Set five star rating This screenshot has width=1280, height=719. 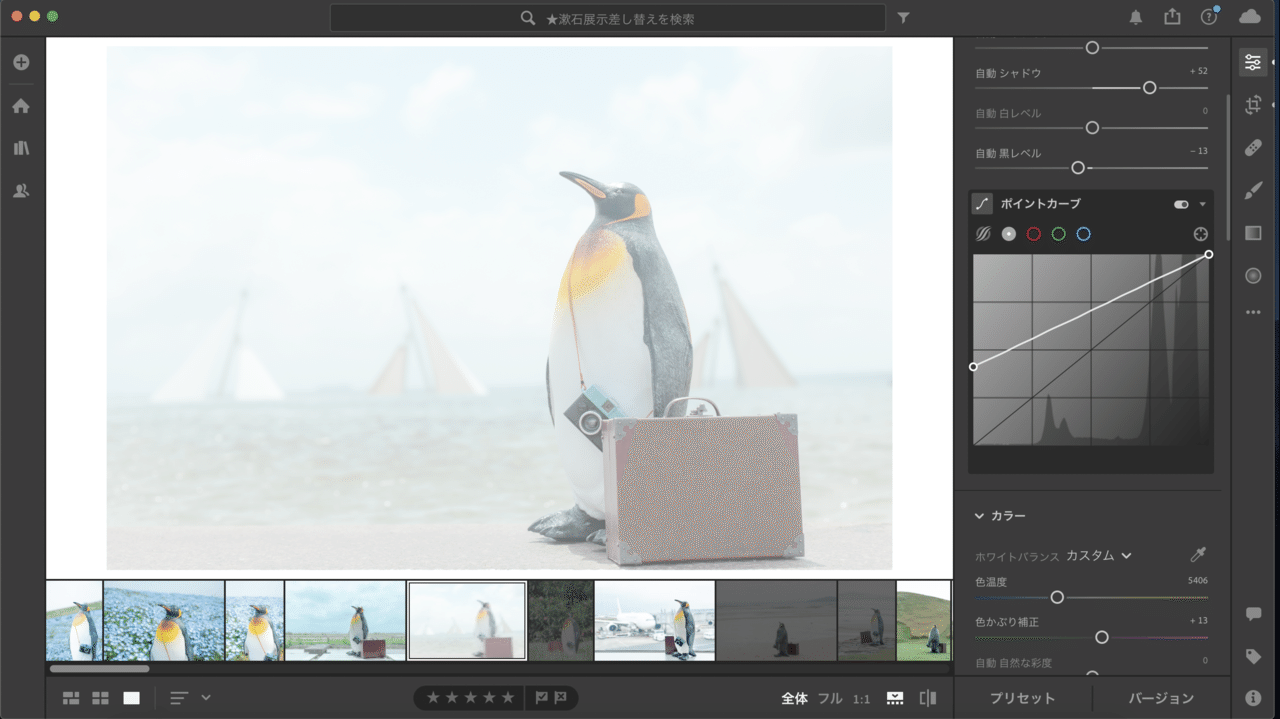(508, 698)
